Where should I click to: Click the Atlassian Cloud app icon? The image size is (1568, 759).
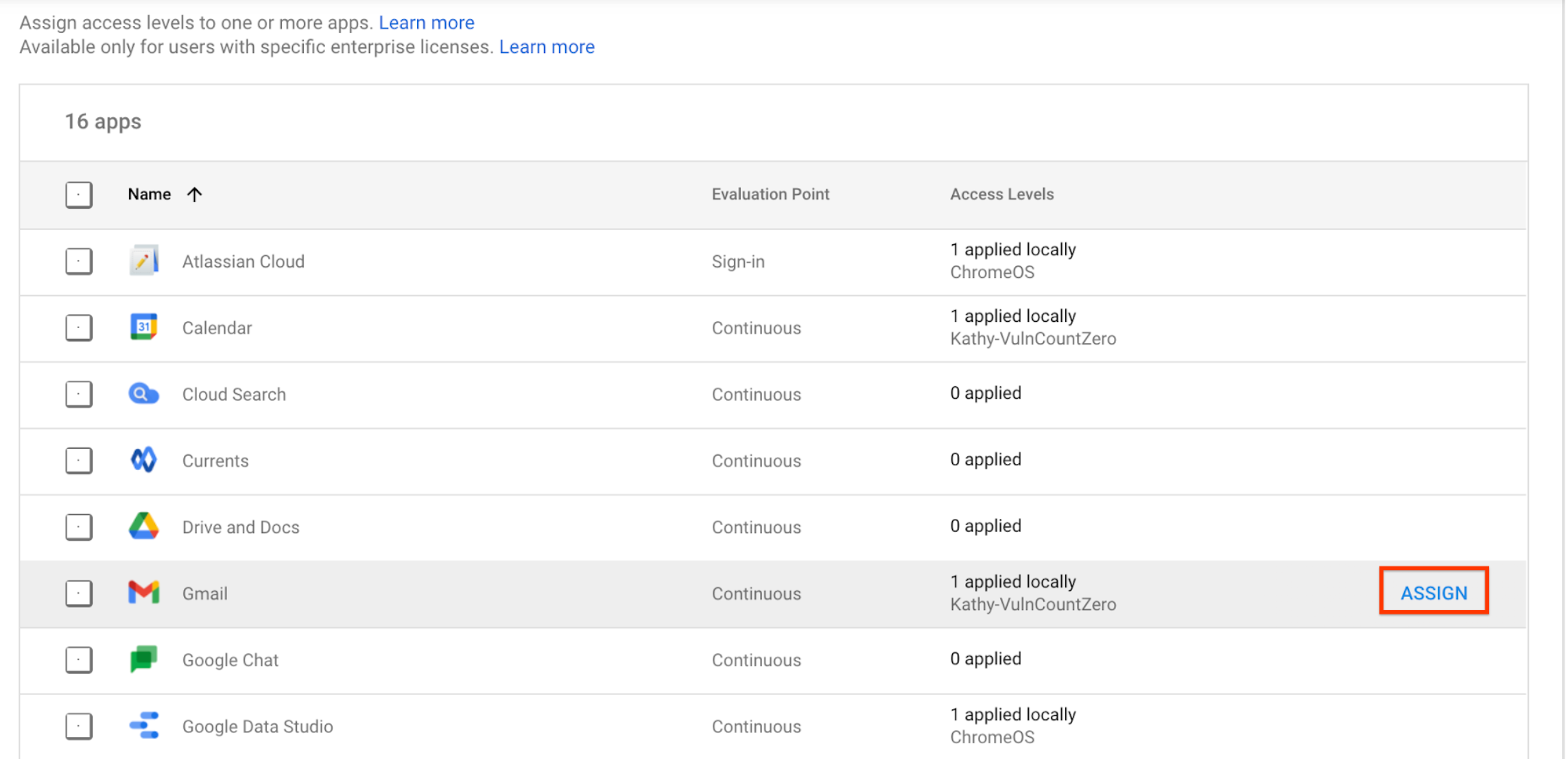point(143,260)
